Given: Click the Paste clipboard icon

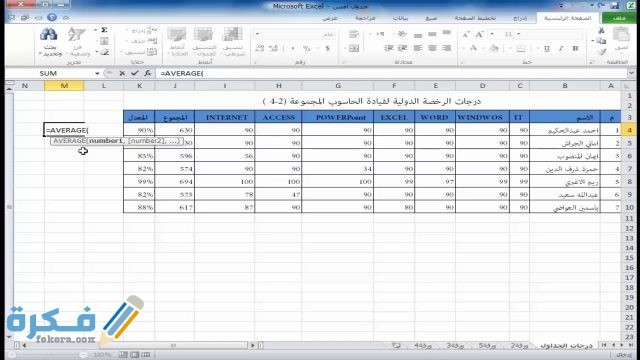Looking at the screenshot, I should pyautogui.click(x=621, y=34).
